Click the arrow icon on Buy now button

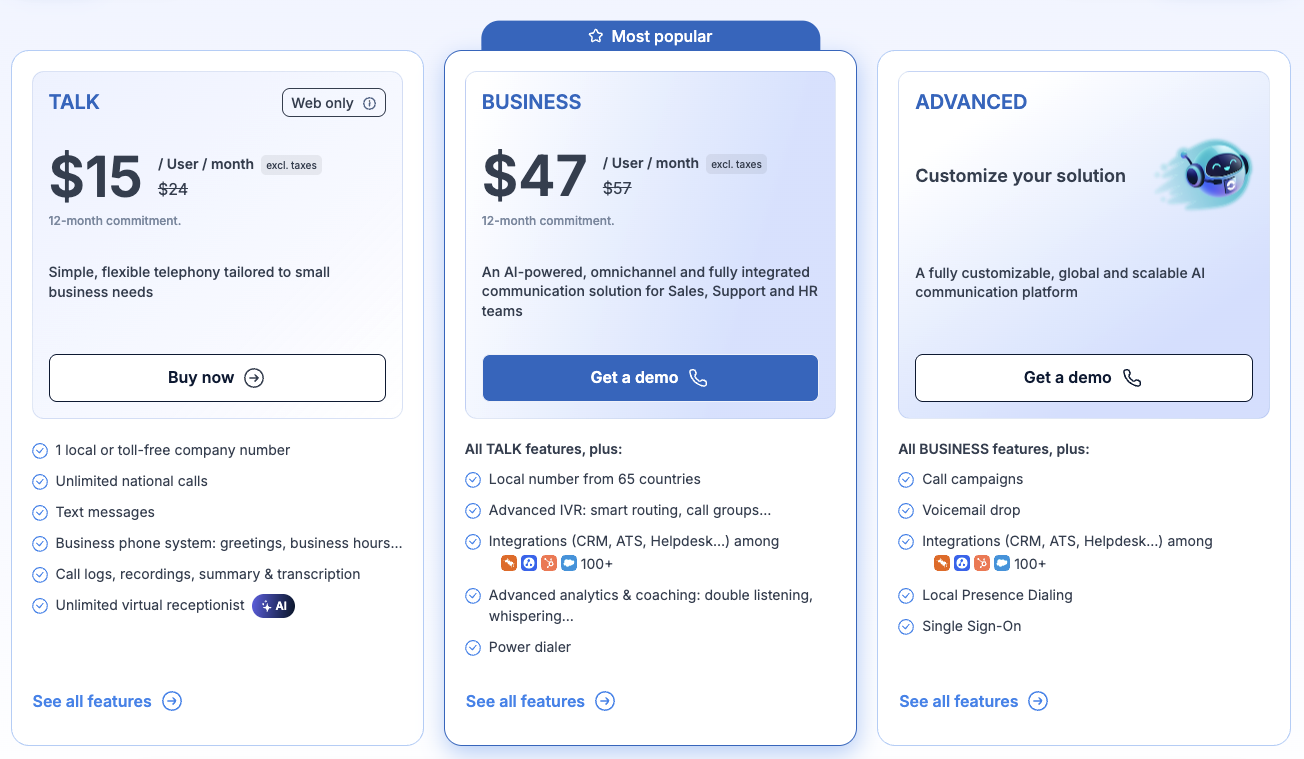(x=254, y=378)
